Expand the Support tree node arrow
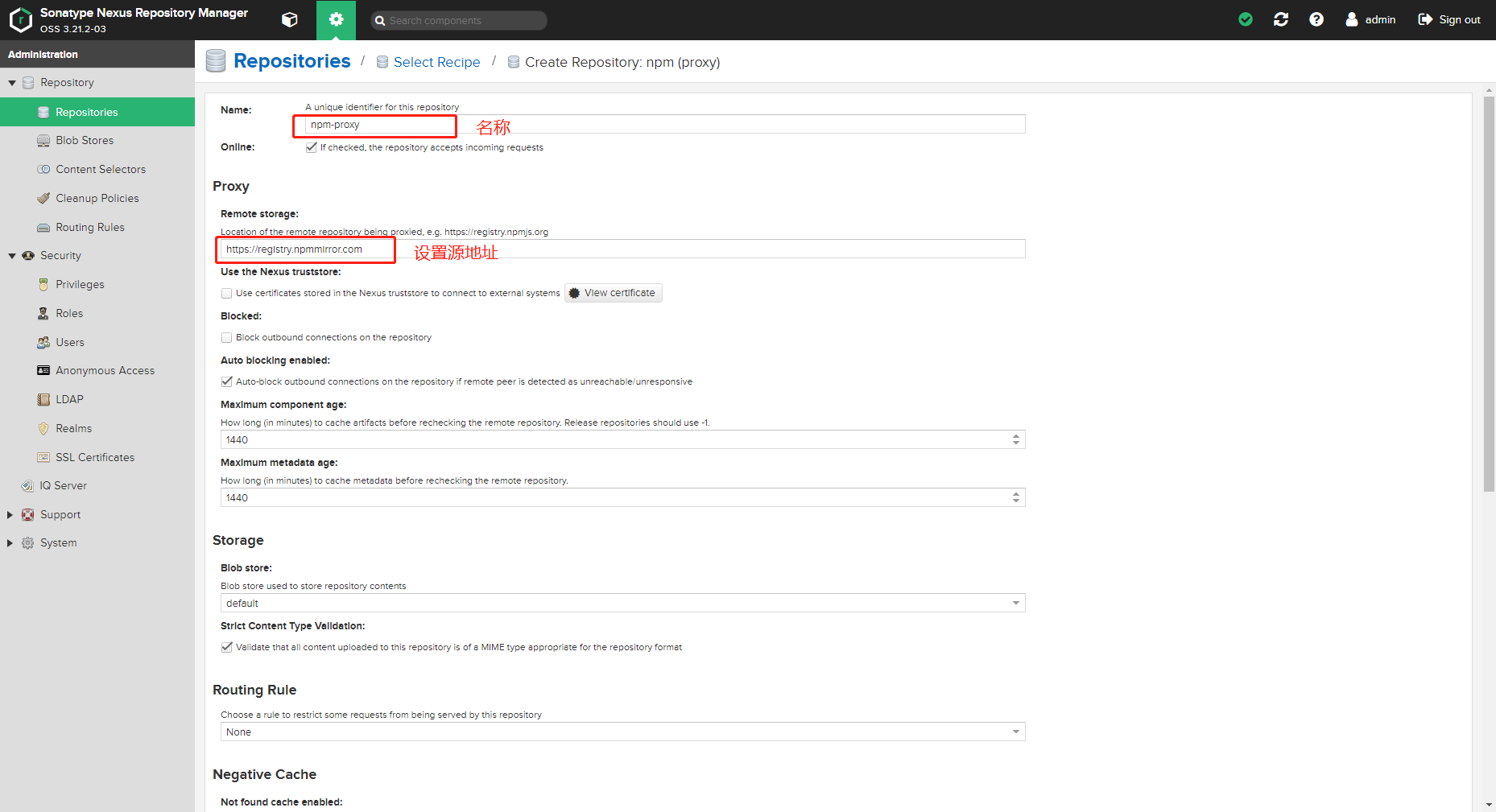The width and height of the screenshot is (1496, 812). click(10, 515)
